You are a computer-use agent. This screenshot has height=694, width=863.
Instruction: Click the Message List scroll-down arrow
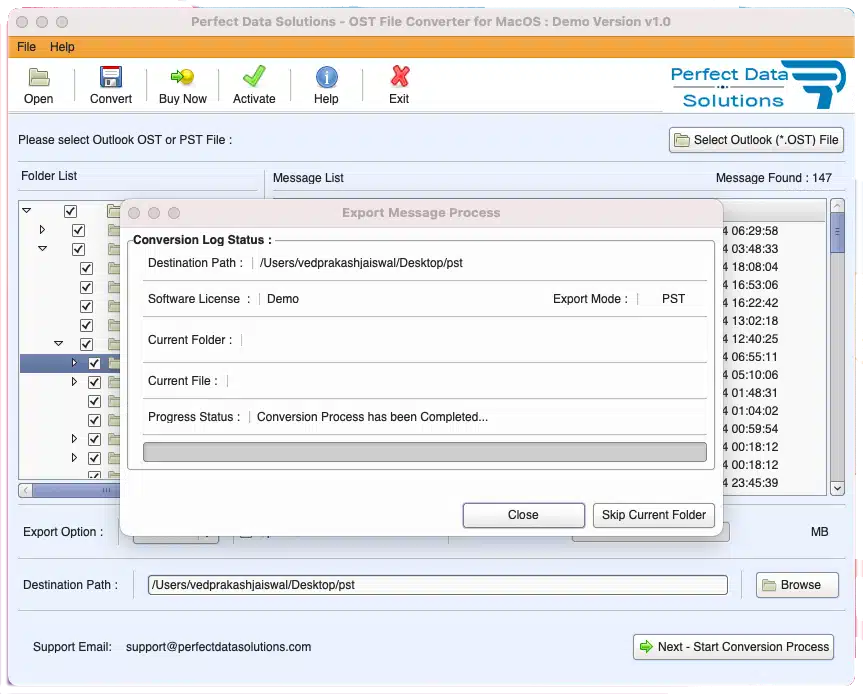pos(837,488)
